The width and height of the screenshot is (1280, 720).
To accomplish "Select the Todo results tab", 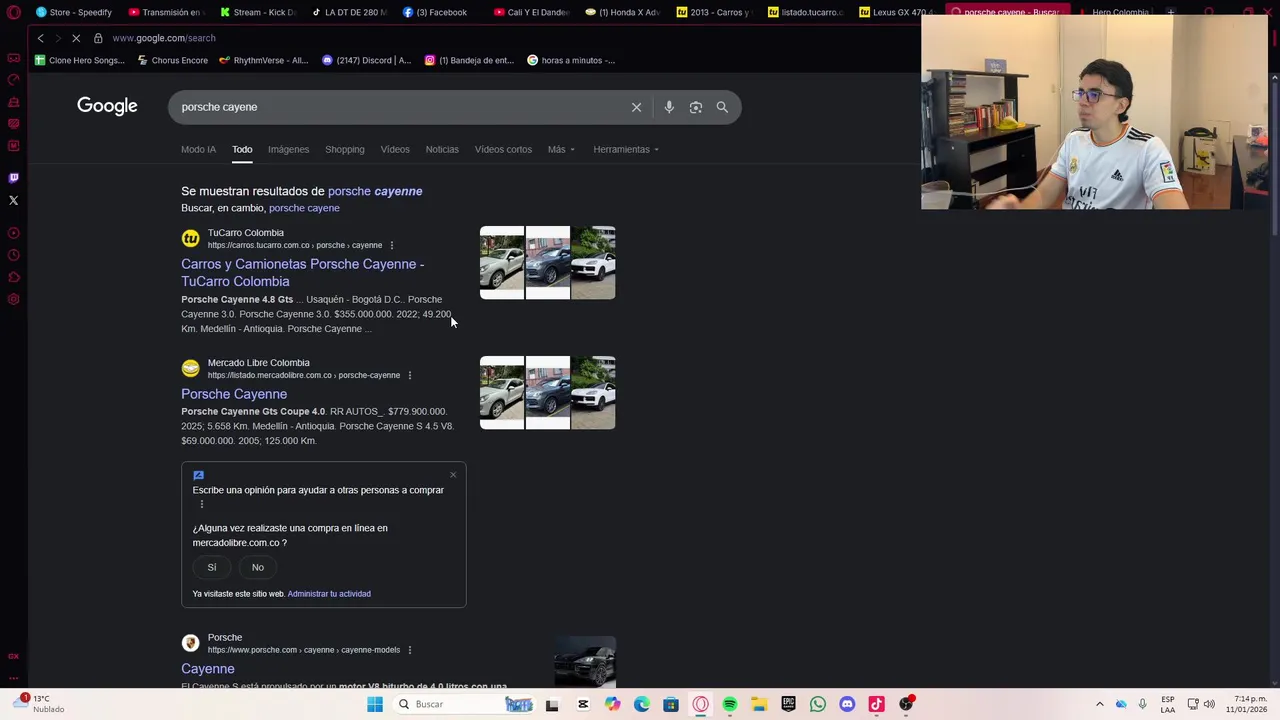I will click(242, 149).
